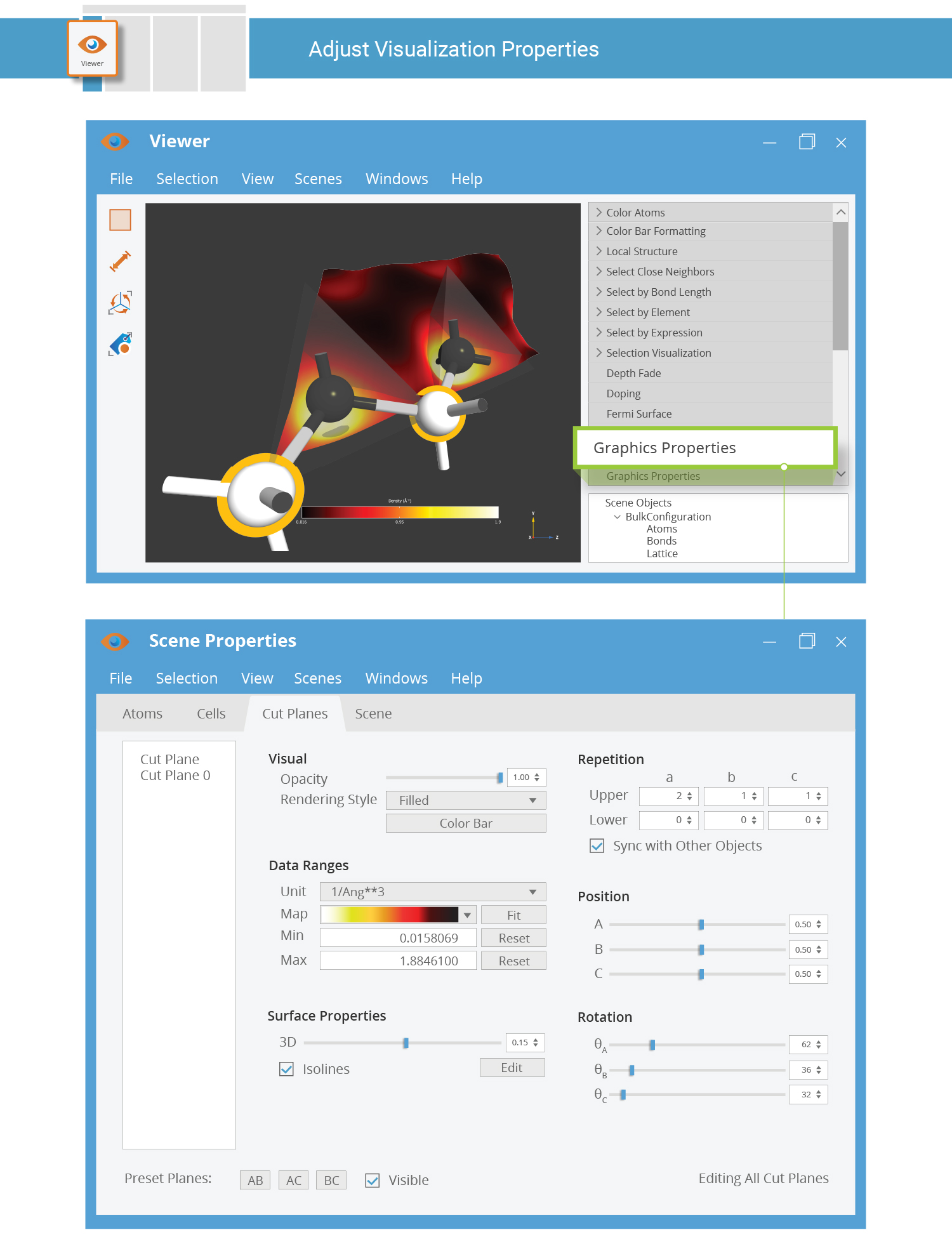Viewport: 952px width, 1244px height.
Task: Select Bonds under BulkConfiguration
Action: [x=661, y=541]
